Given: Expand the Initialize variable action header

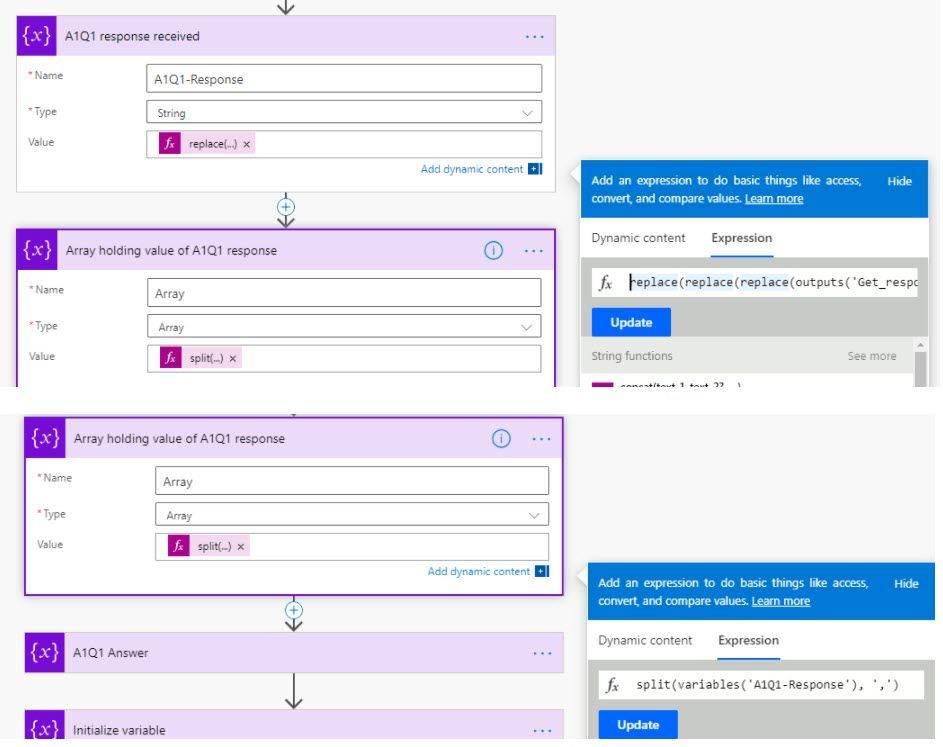Looking at the screenshot, I should [294, 725].
